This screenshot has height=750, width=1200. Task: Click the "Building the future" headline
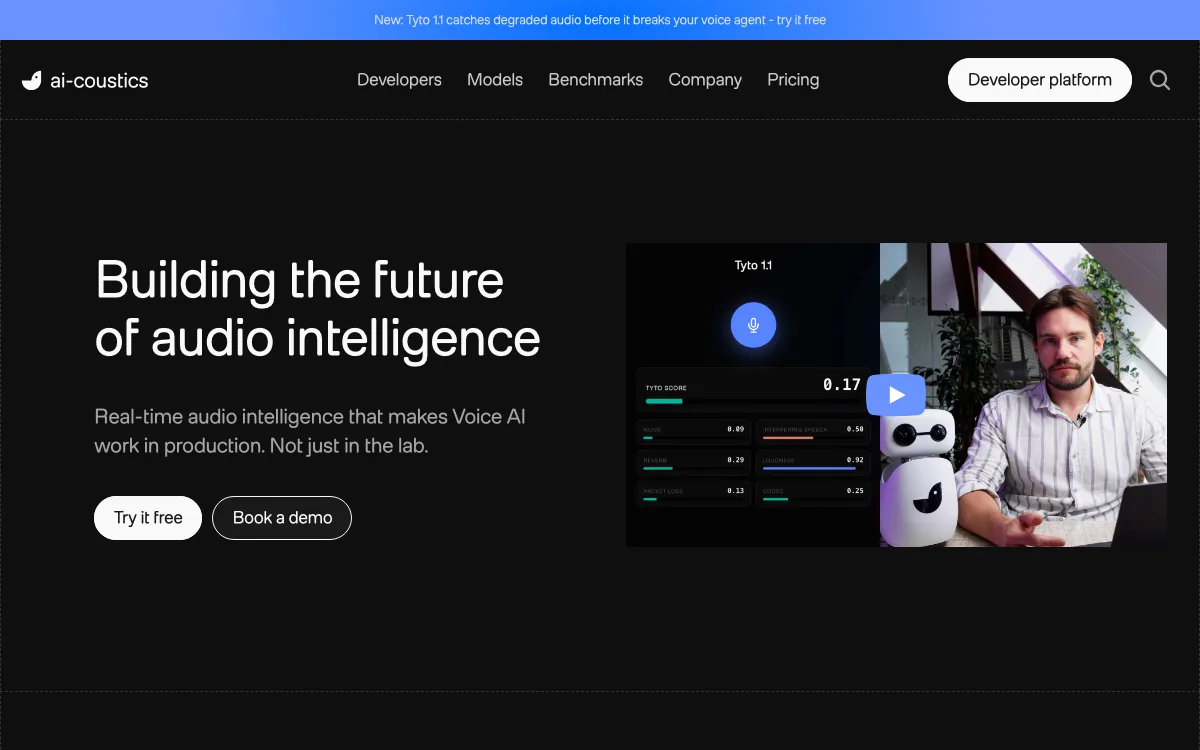(300, 280)
